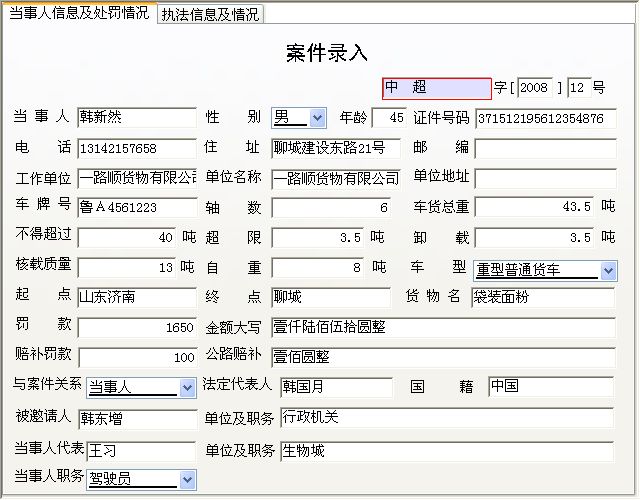Click the 当事人 name field
640x500 pixels.
[136, 118]
